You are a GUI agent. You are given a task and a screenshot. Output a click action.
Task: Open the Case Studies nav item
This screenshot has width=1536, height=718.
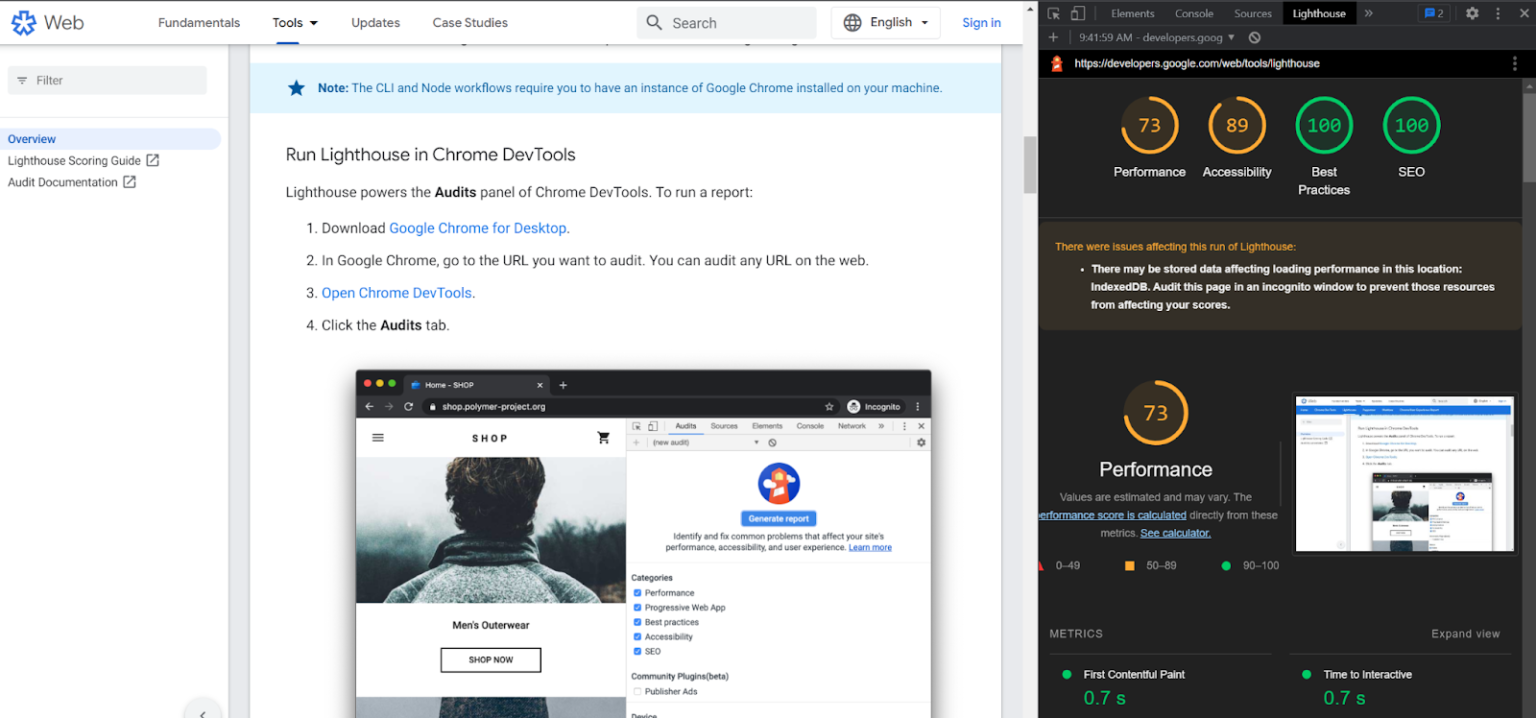pos(470,22)
